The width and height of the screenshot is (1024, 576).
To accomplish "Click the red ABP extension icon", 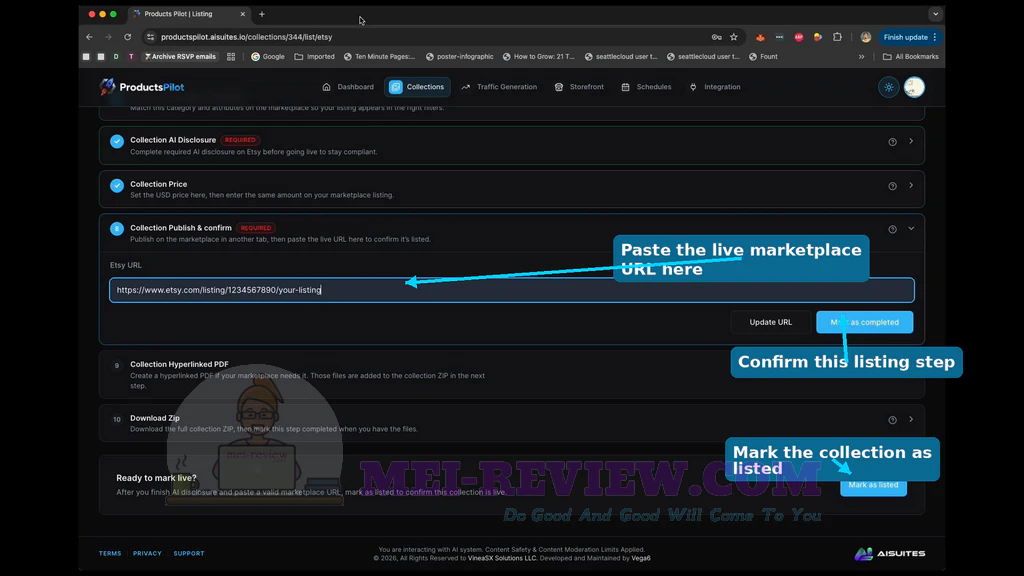I will click(798, 37).
